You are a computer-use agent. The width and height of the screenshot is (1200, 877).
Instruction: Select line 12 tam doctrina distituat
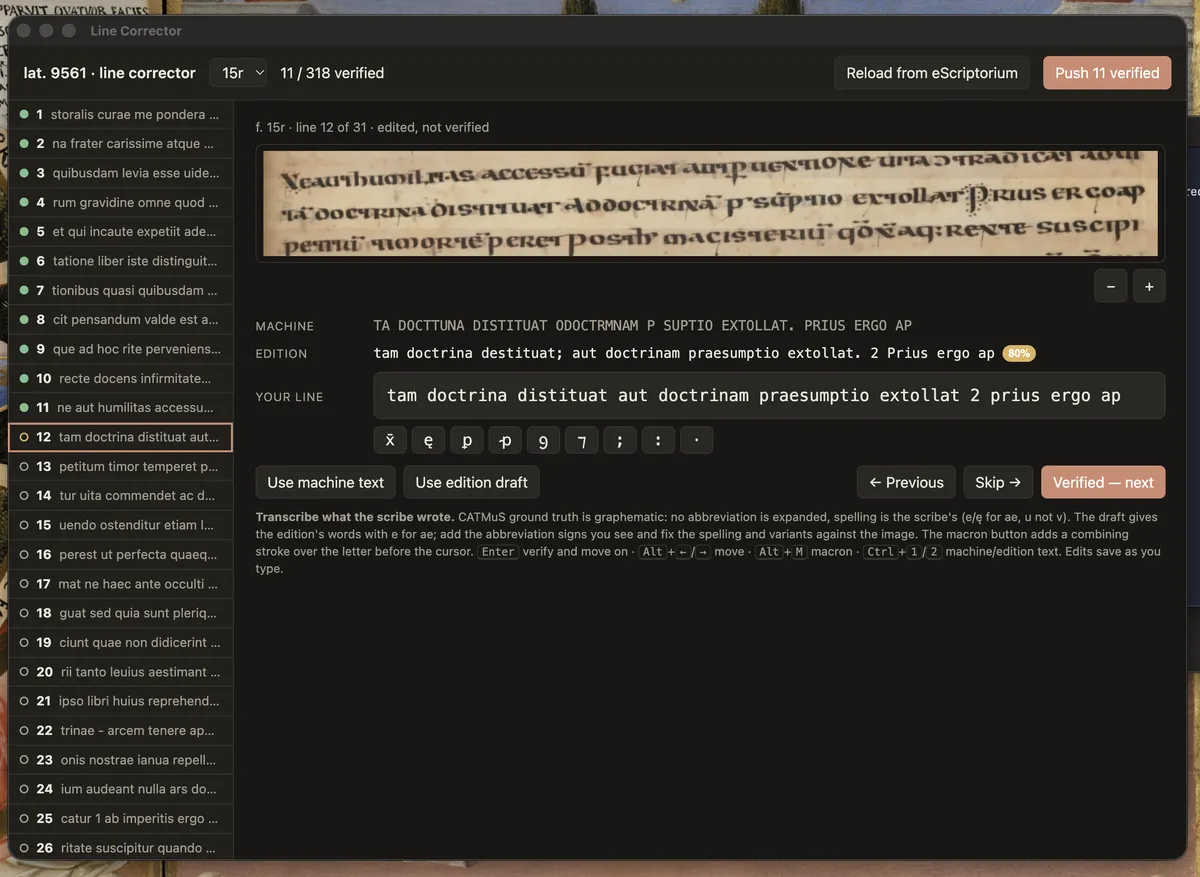pyautogui.click(x=120, y=437)
